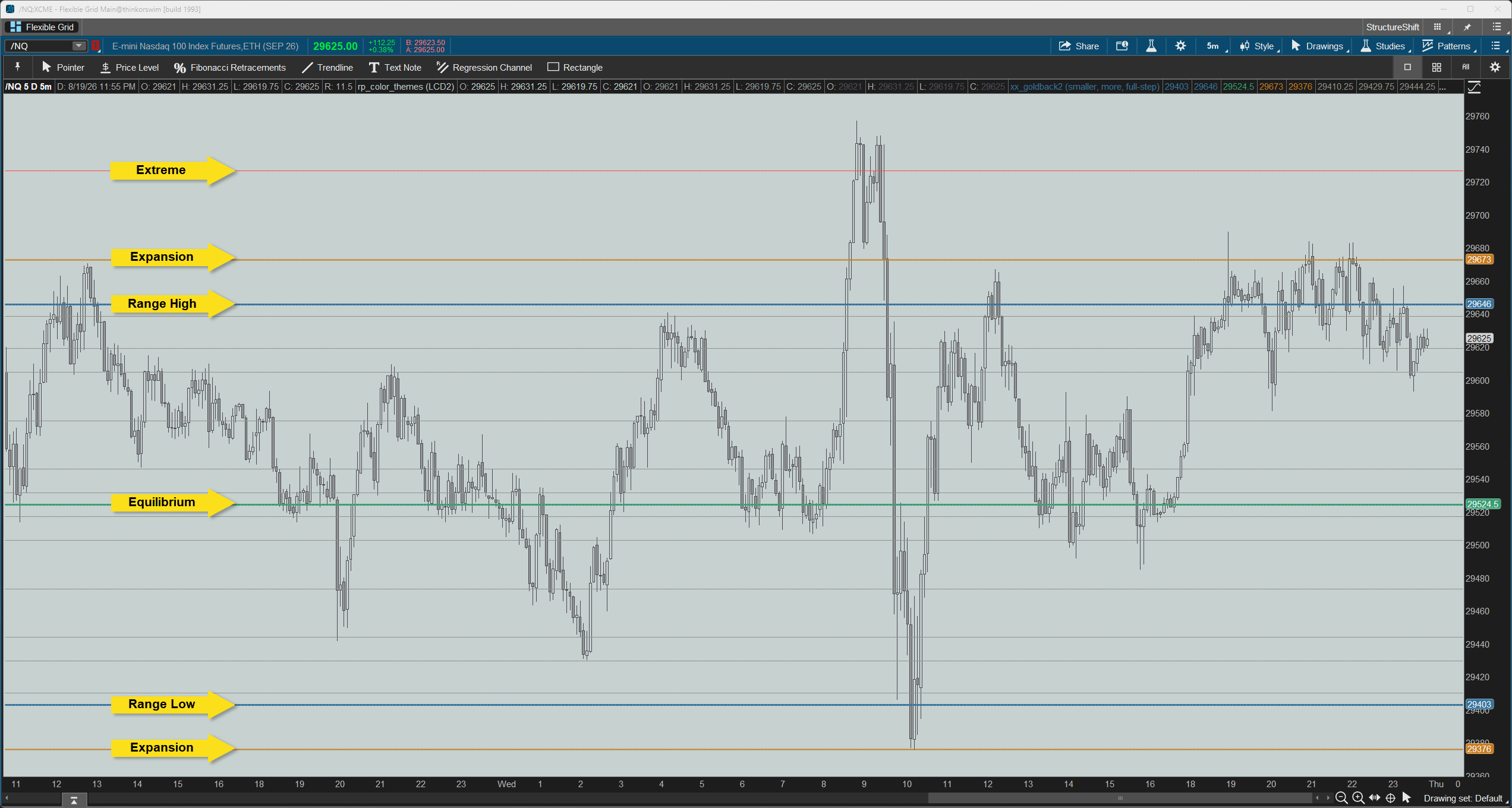This screenshot has height=808, width=1512.
Task: Click the xx_goldback2 study label
Action: pos(1084,87)
